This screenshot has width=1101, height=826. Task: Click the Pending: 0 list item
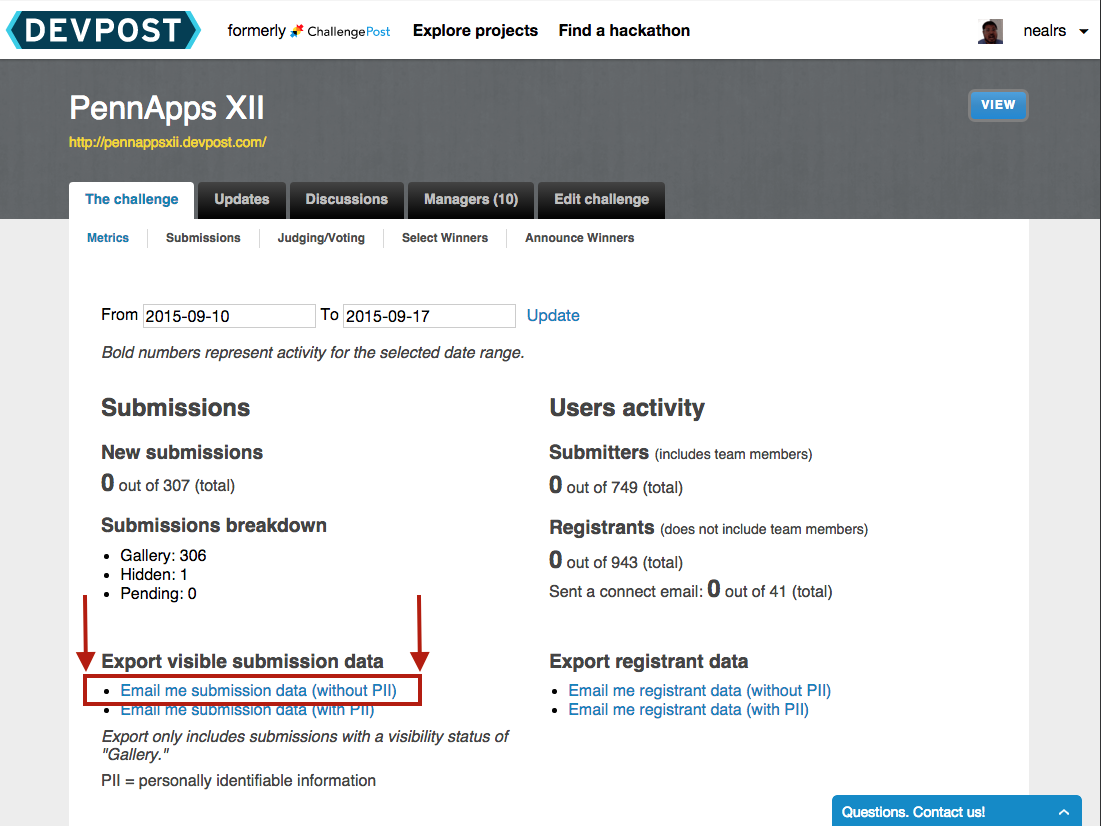click(158, 594)
